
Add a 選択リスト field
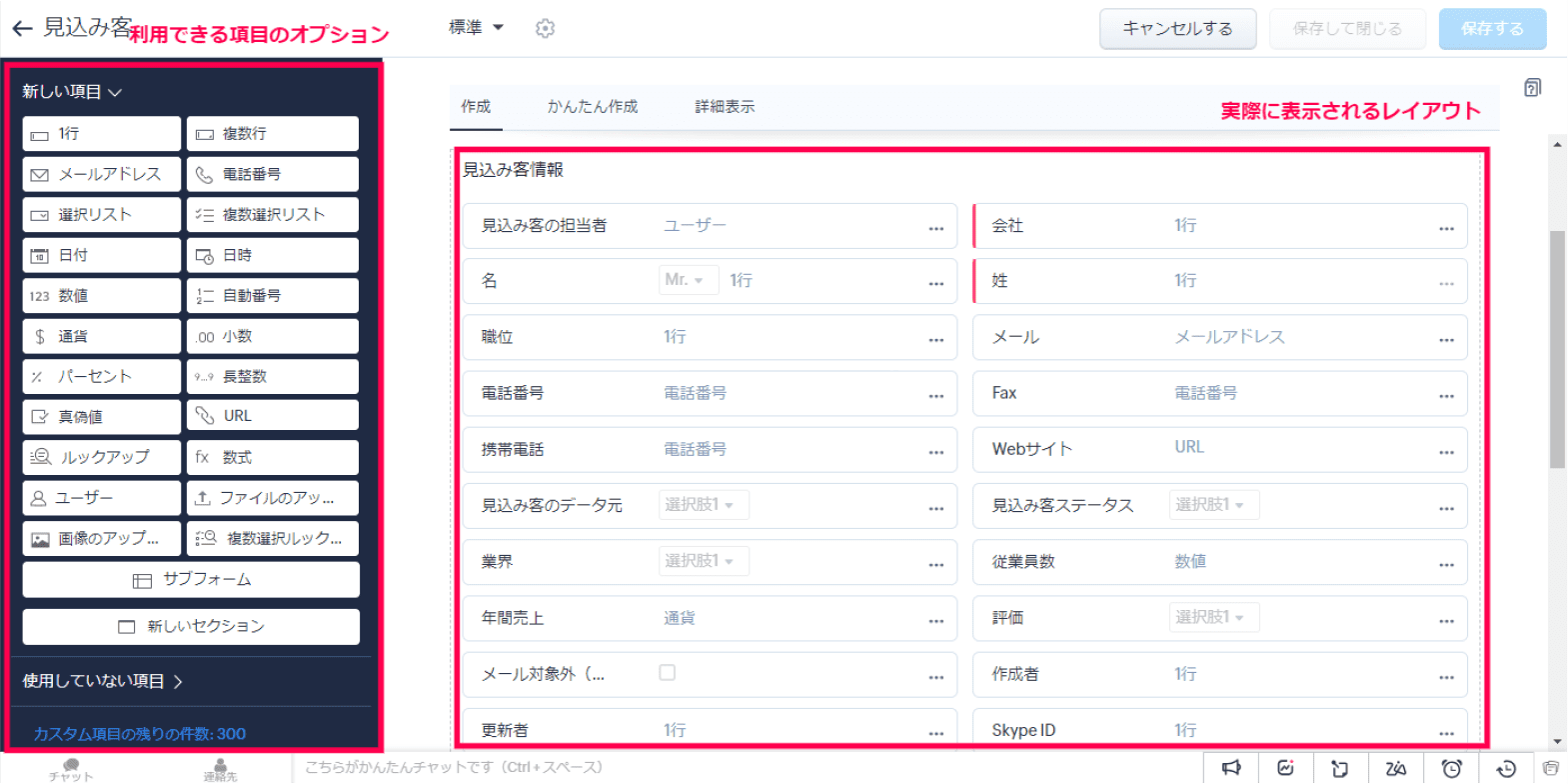click(101, 215)
